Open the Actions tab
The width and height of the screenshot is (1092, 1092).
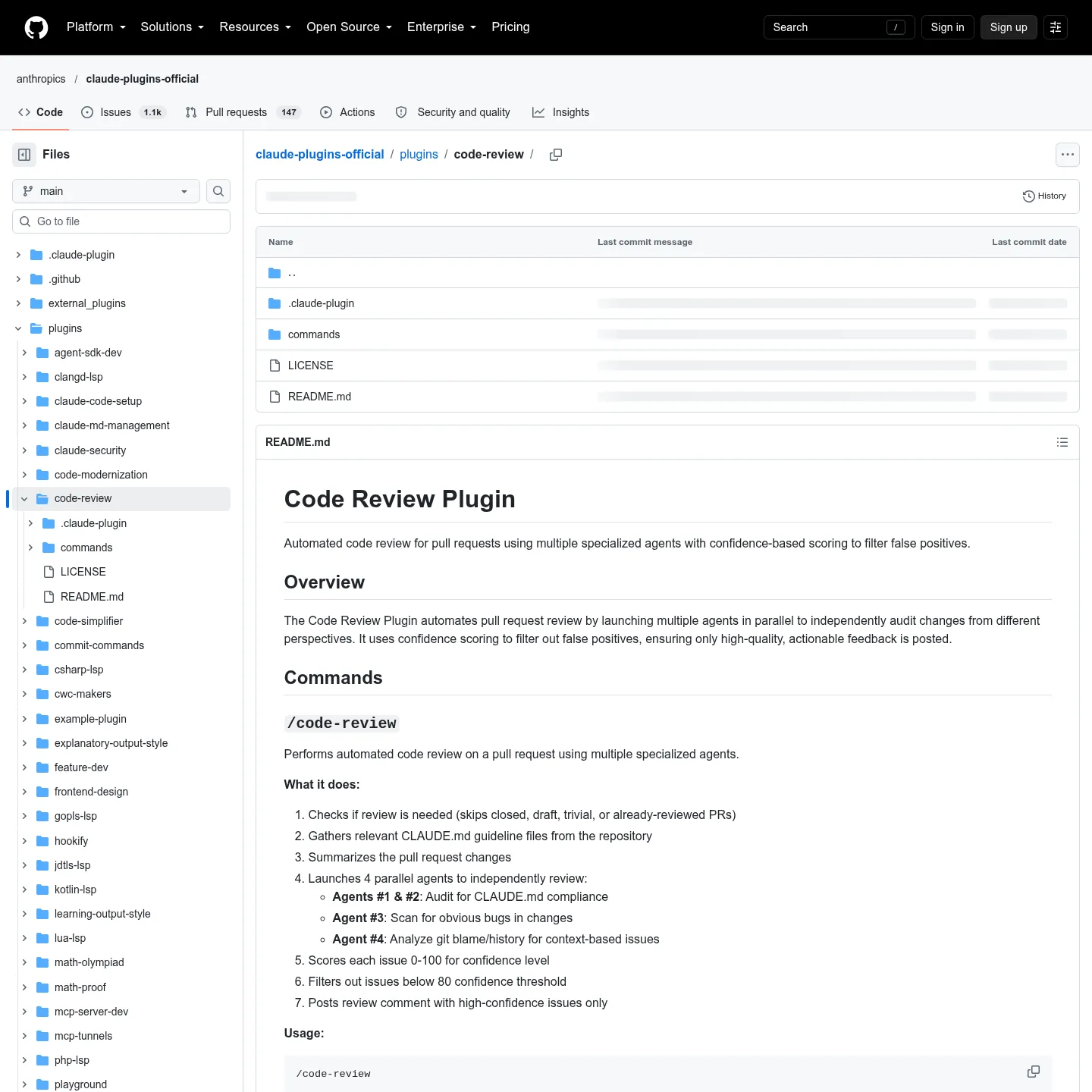pos(347,112)
